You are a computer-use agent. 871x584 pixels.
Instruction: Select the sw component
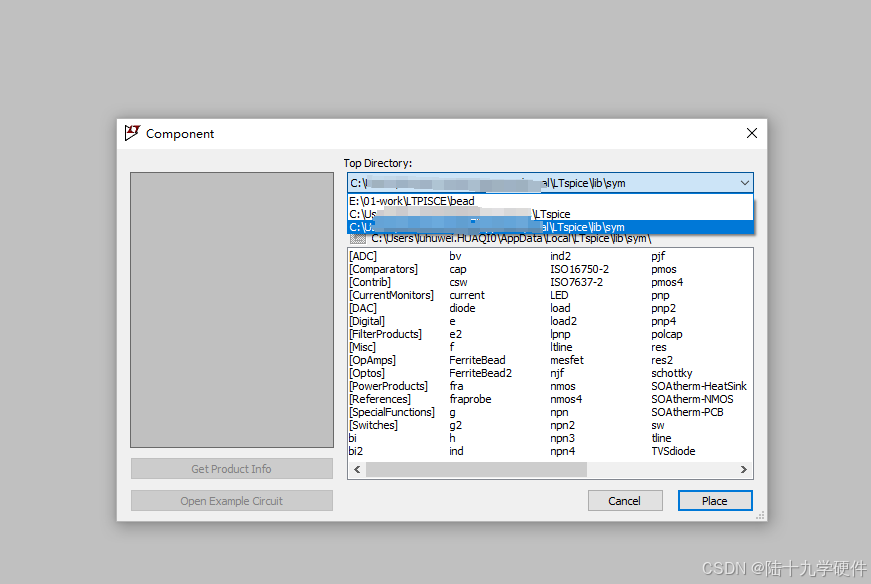click(x=658, y=425)
